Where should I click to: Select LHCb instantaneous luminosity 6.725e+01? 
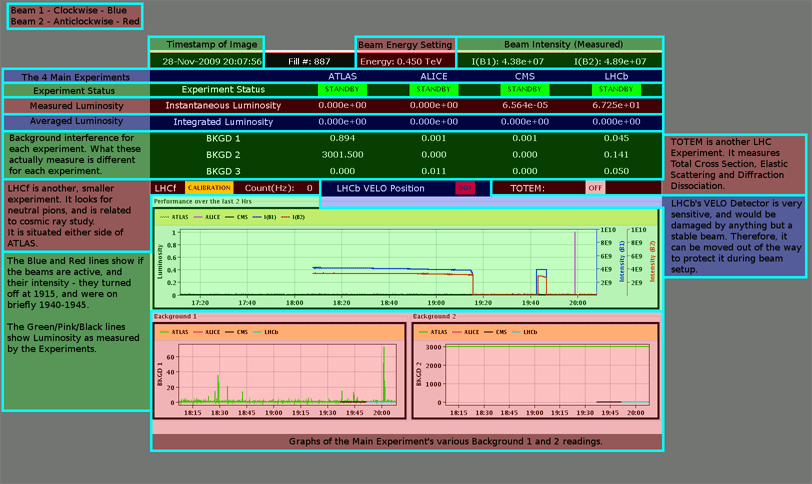pyautogui.click(x=616, y=105)
